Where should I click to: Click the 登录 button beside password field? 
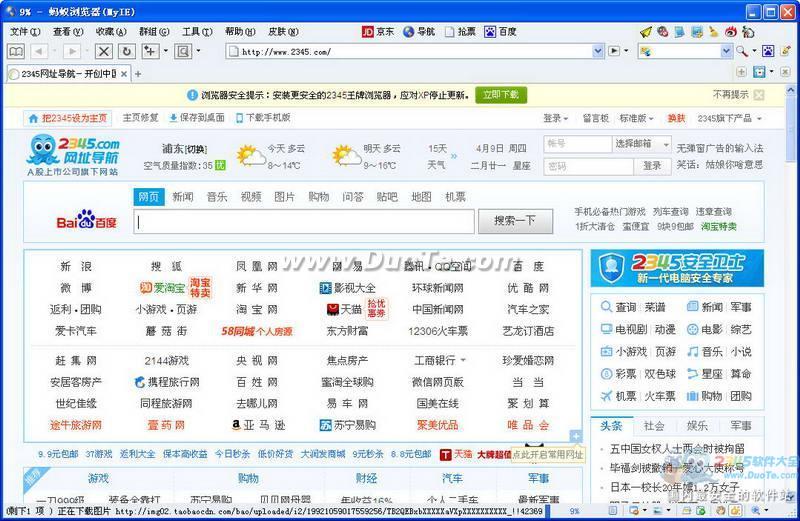[652, 166]
